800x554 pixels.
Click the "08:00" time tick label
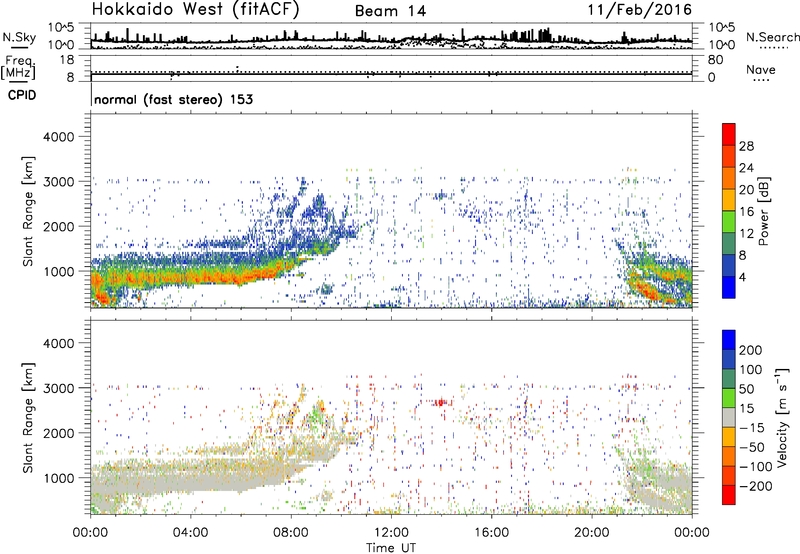click(291, 533)
